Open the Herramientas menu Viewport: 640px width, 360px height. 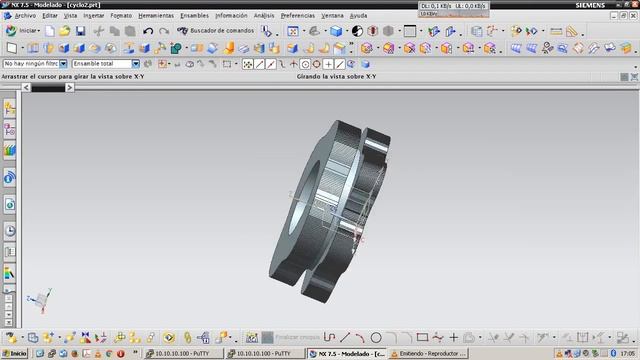[x=156, y=16]
